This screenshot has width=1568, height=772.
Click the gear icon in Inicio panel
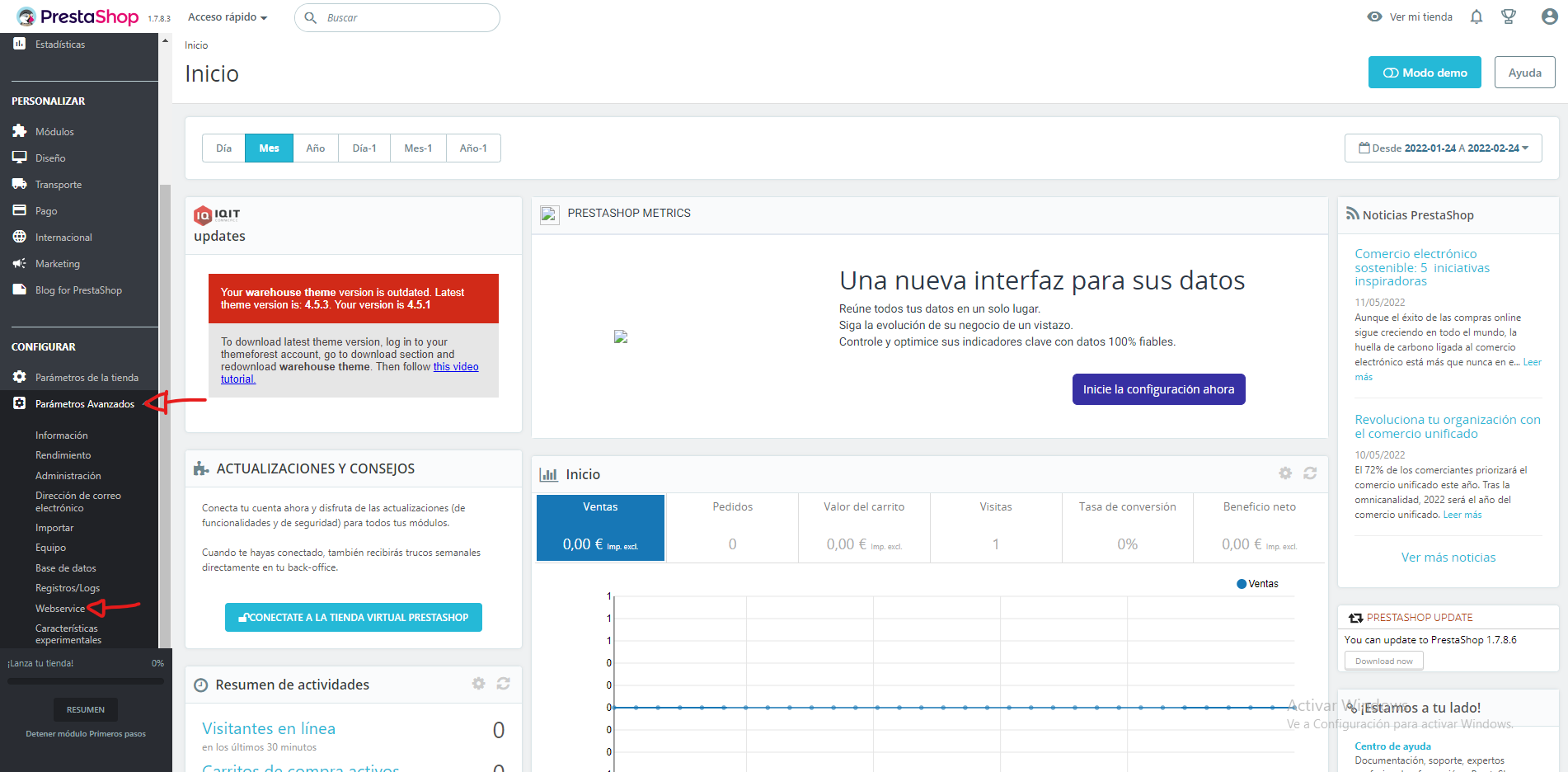point(1285,473)
